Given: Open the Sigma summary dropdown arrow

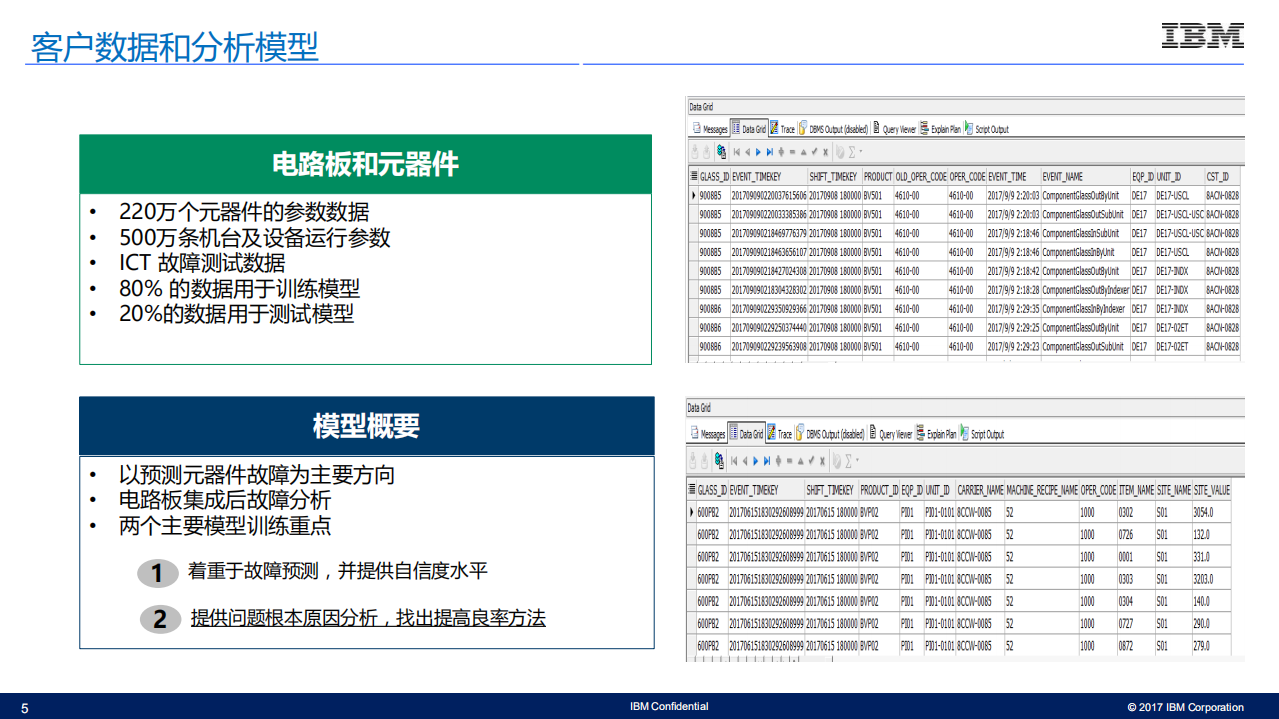Looking at the screenshot, I should 861,152.
